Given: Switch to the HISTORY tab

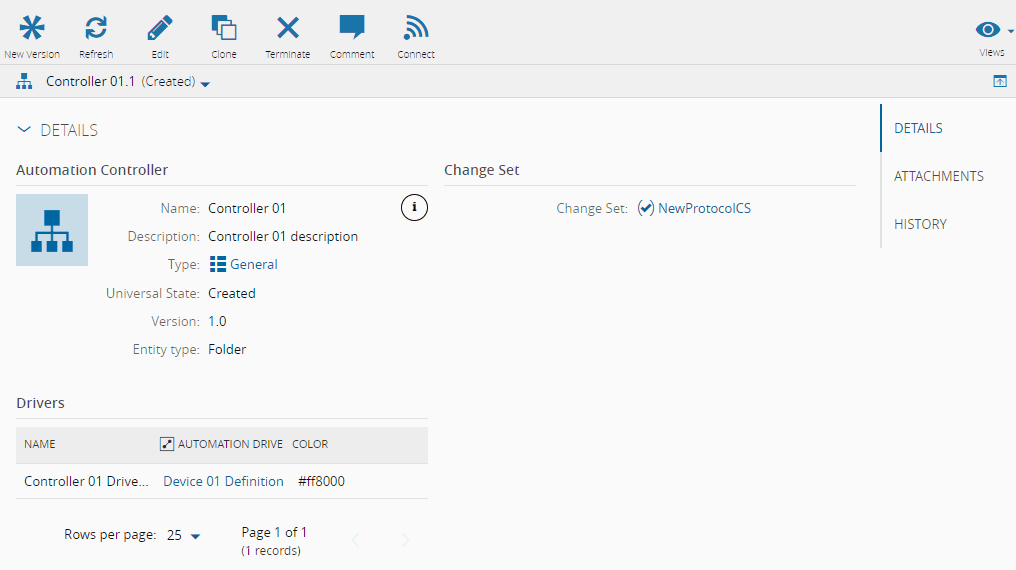Looking at the screenshot, I should pos(920,224).
